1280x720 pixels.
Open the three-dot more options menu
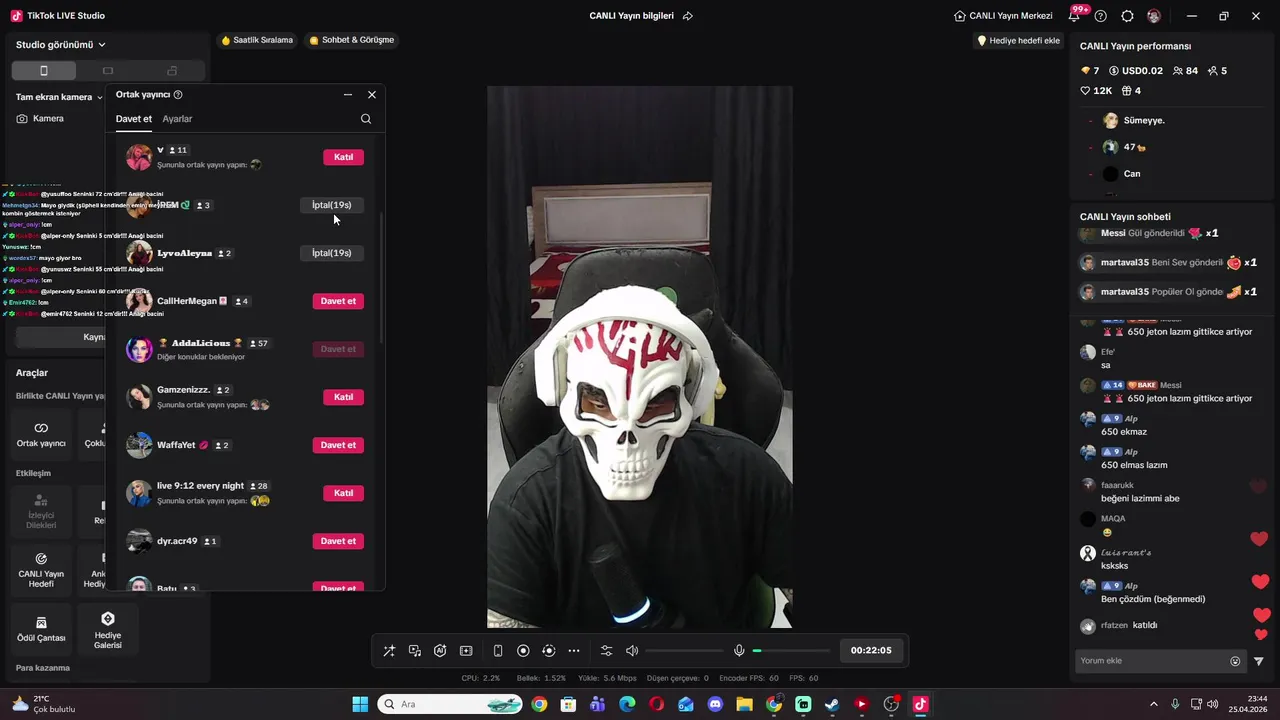pos(574,651)
